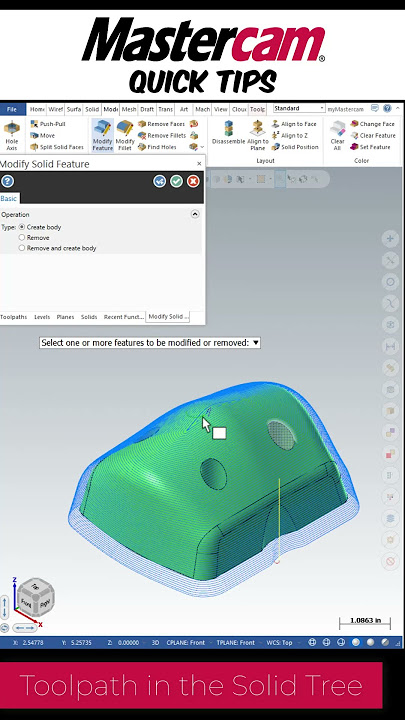Click the Z depth value field
This screenshot has width=405, height=720.
click(128, 642)
